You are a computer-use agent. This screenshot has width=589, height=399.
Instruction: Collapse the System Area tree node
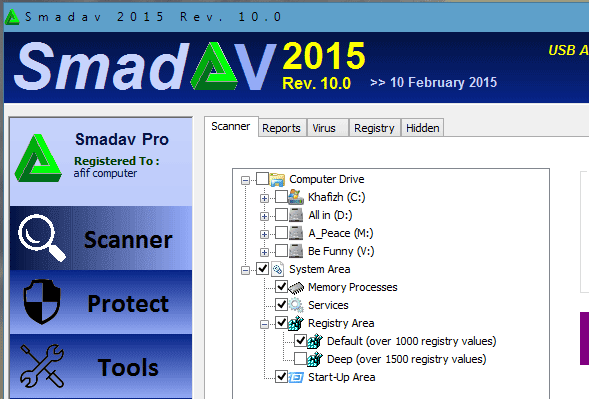(245, 271)
